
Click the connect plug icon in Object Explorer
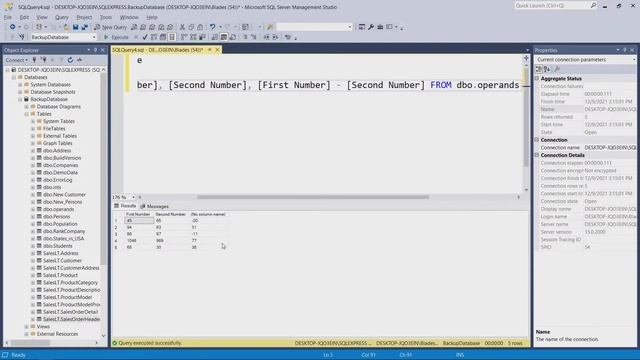34,60
